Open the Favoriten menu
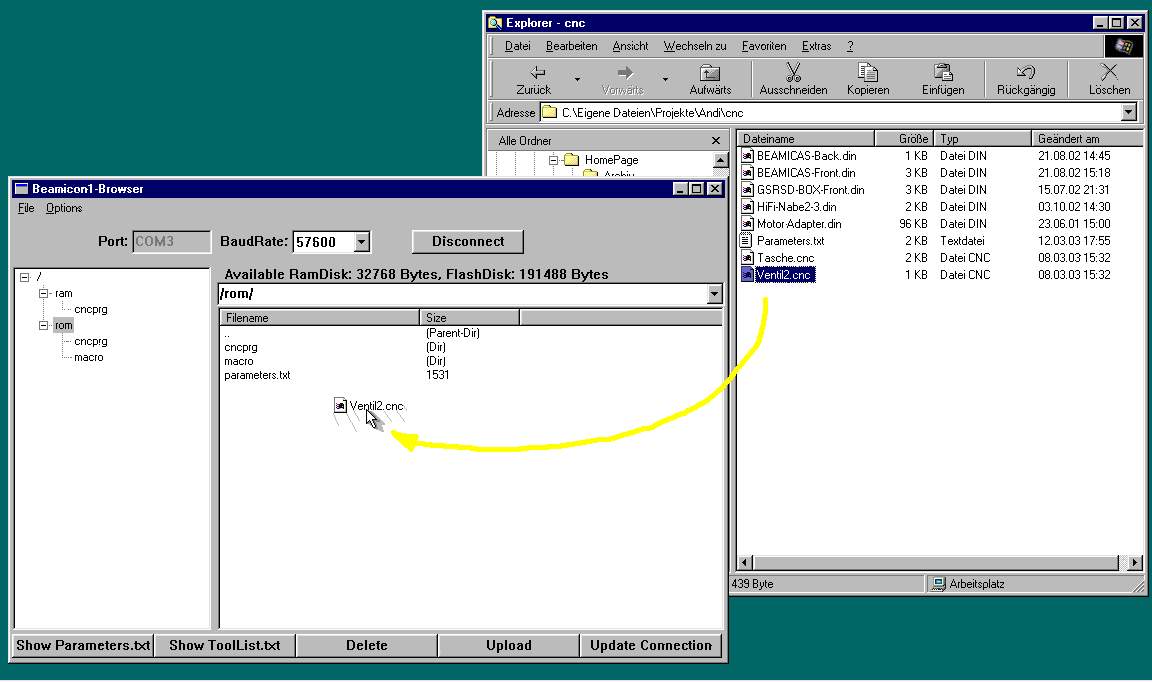This screenshot has width=1152, height=682. pos(764,46)
